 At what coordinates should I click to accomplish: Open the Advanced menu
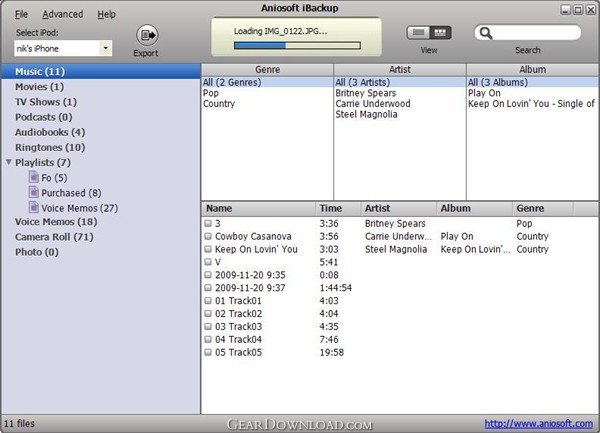[63, 15]
